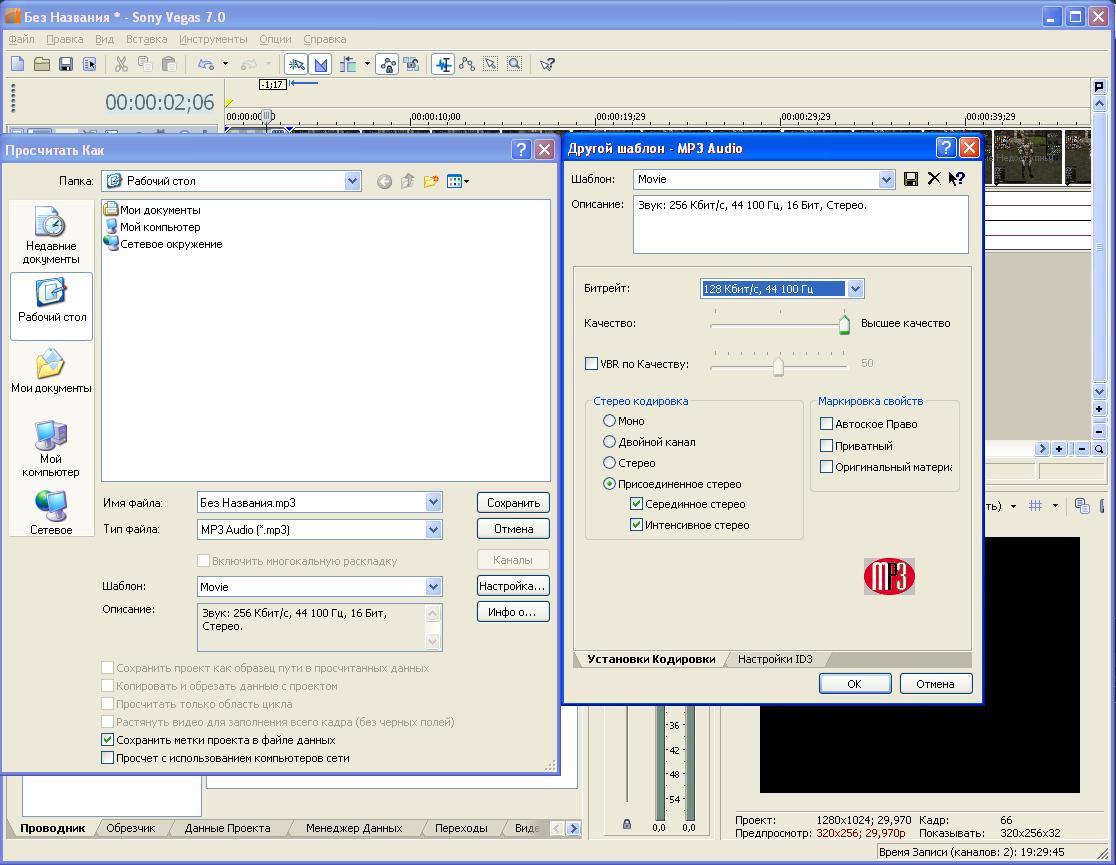Open project properties from the main toolbar
This screenshot has width=1116, height=865.
tap(90, 64)
